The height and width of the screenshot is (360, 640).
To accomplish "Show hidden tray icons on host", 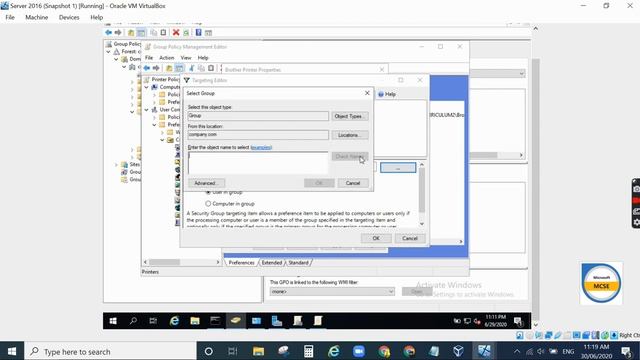I will pos(517,351).
